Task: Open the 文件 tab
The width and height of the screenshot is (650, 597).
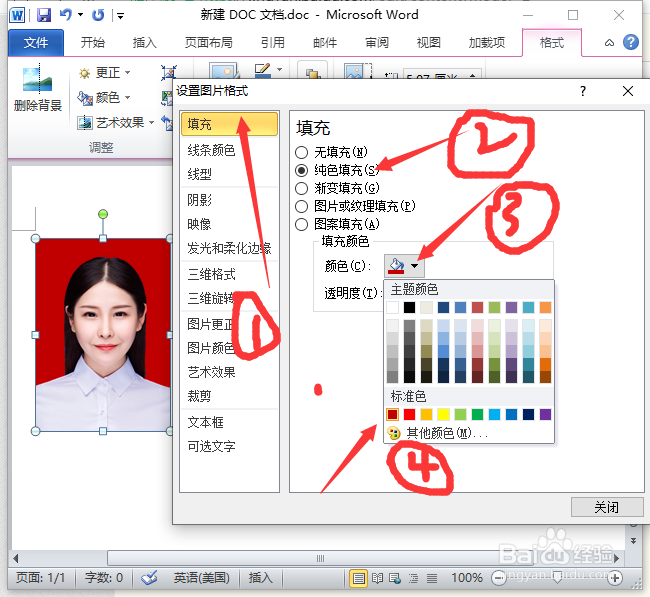Action: tap(36, 42)
